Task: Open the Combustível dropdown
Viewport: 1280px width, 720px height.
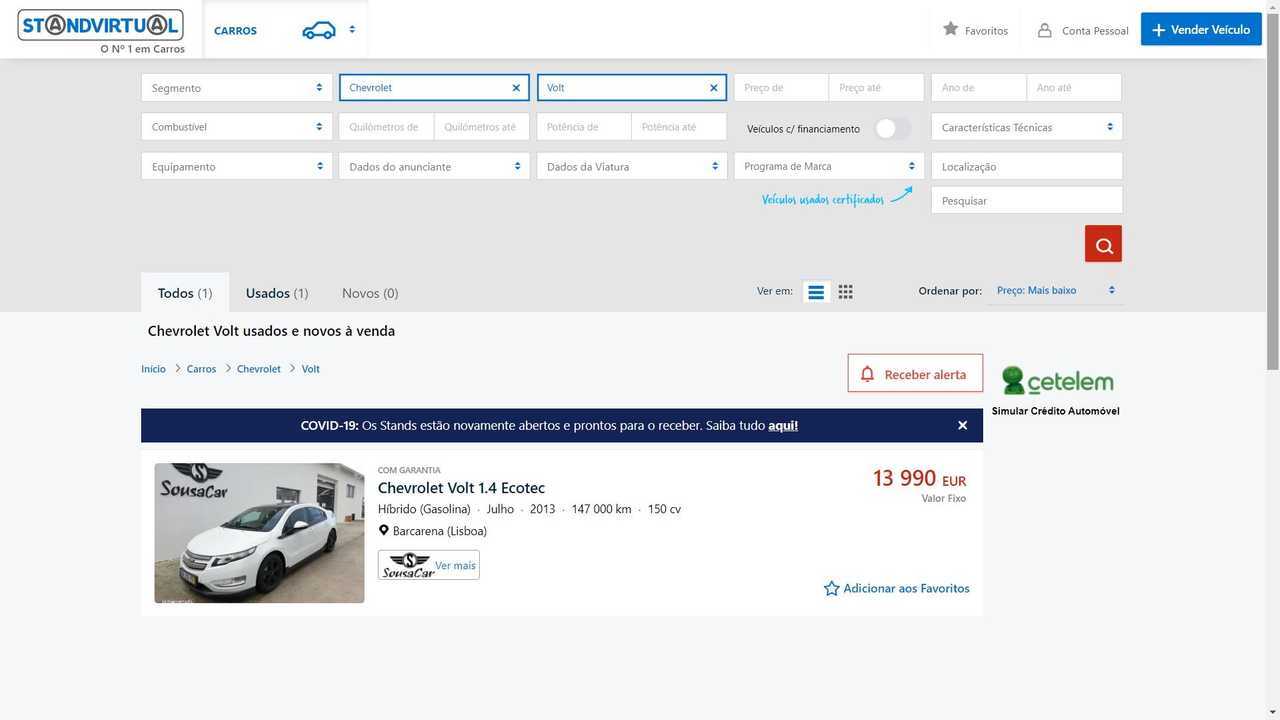Action: [x=237, y=127]
